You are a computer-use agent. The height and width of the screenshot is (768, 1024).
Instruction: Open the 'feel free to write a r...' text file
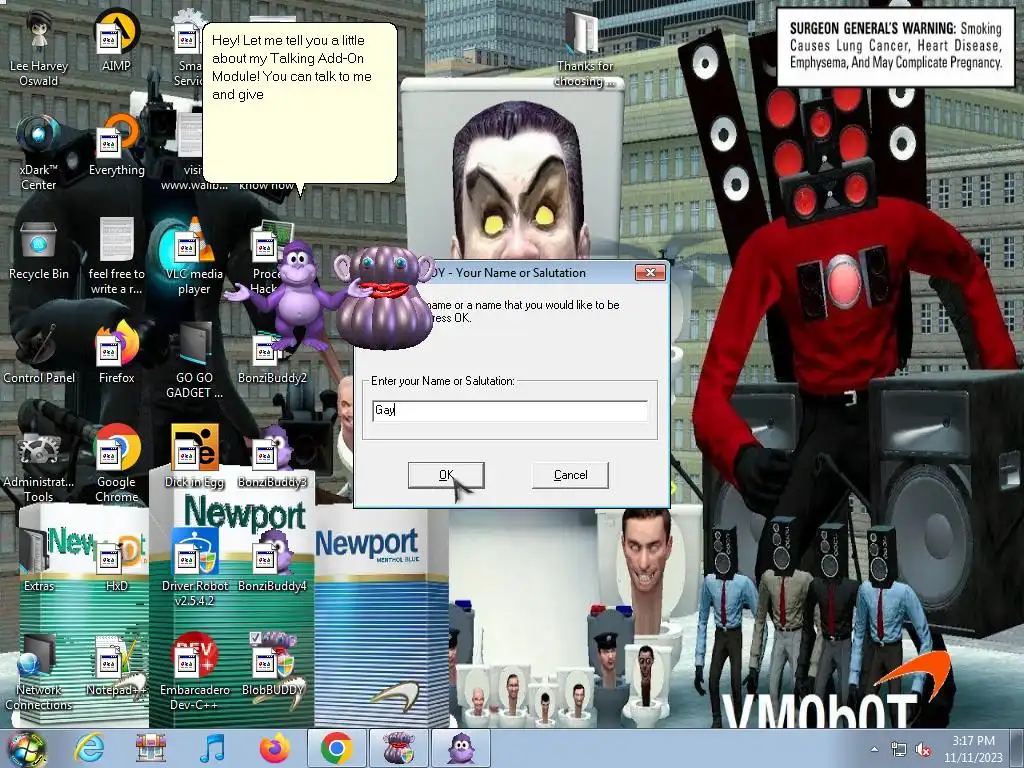116,256
